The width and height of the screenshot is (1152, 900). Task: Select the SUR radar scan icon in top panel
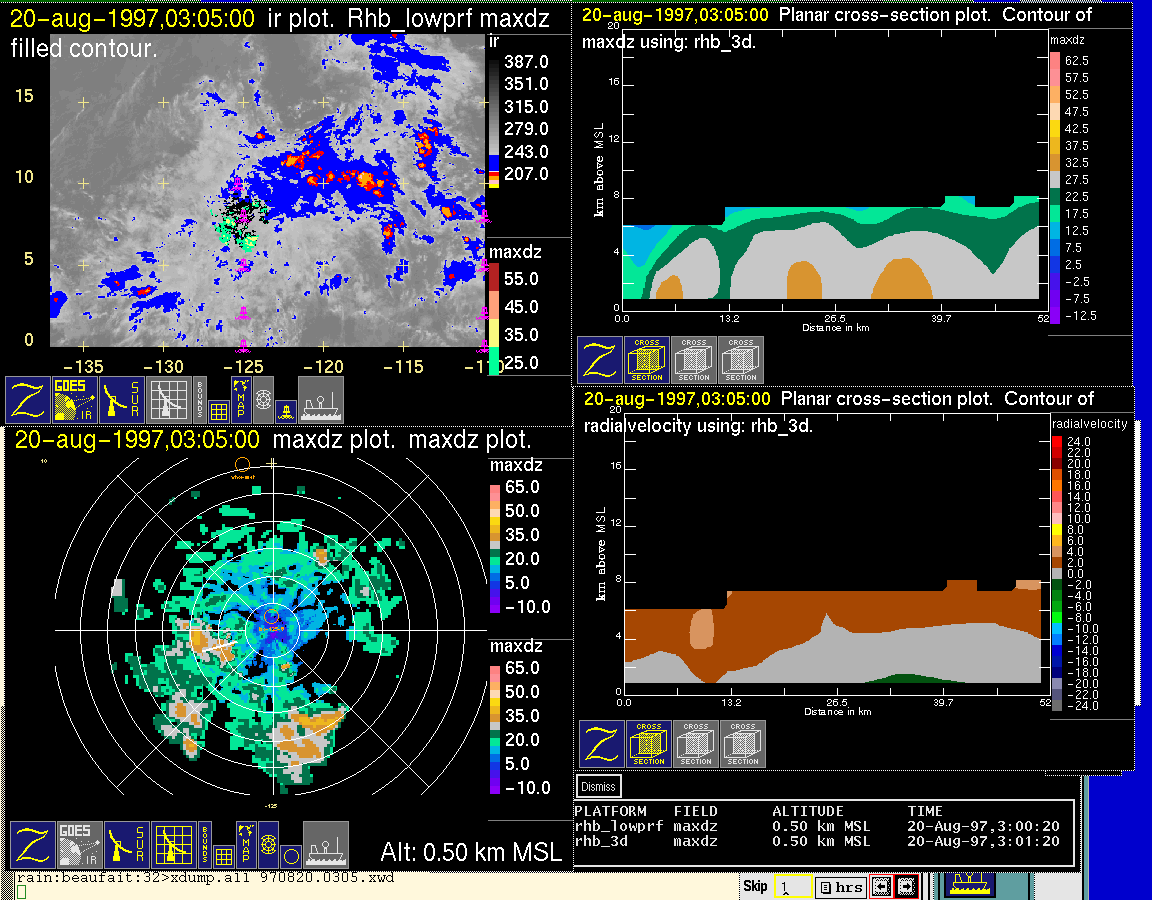pos(123,399)
